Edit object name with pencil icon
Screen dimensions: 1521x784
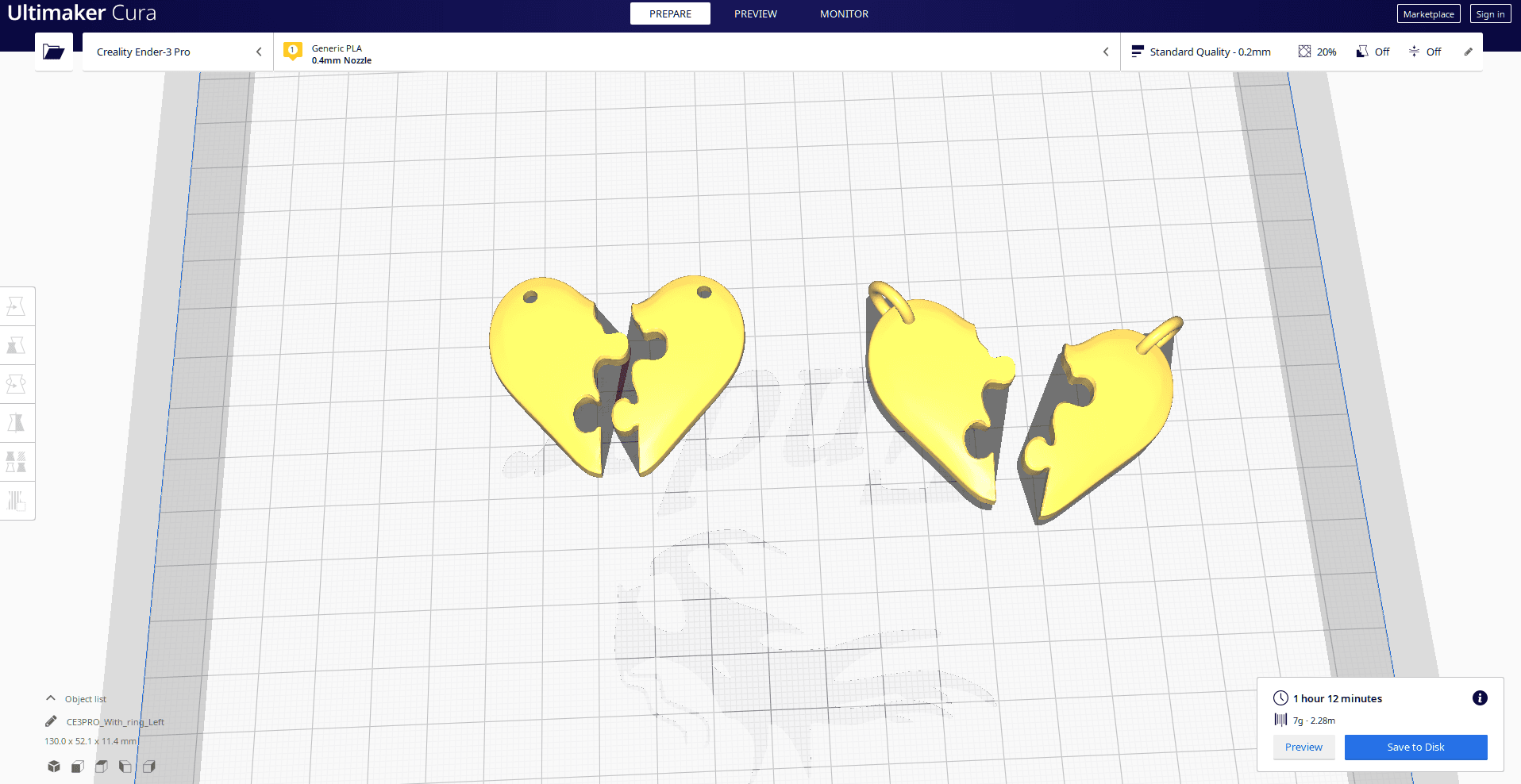pos(51,721)
